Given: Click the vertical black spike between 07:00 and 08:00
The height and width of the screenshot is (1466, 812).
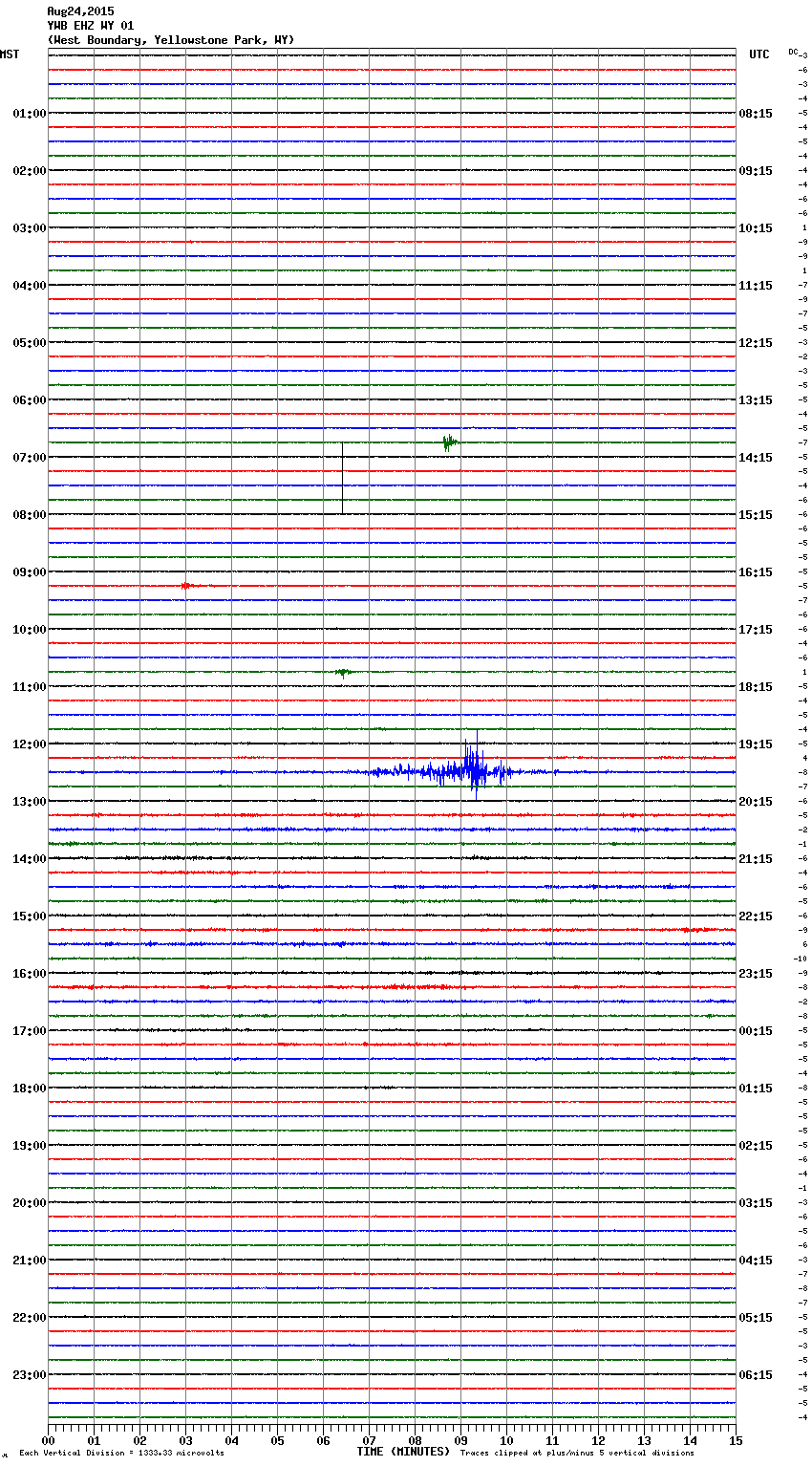Looking at the screenshot, I should pyautogui.click(x=342, y=478).
